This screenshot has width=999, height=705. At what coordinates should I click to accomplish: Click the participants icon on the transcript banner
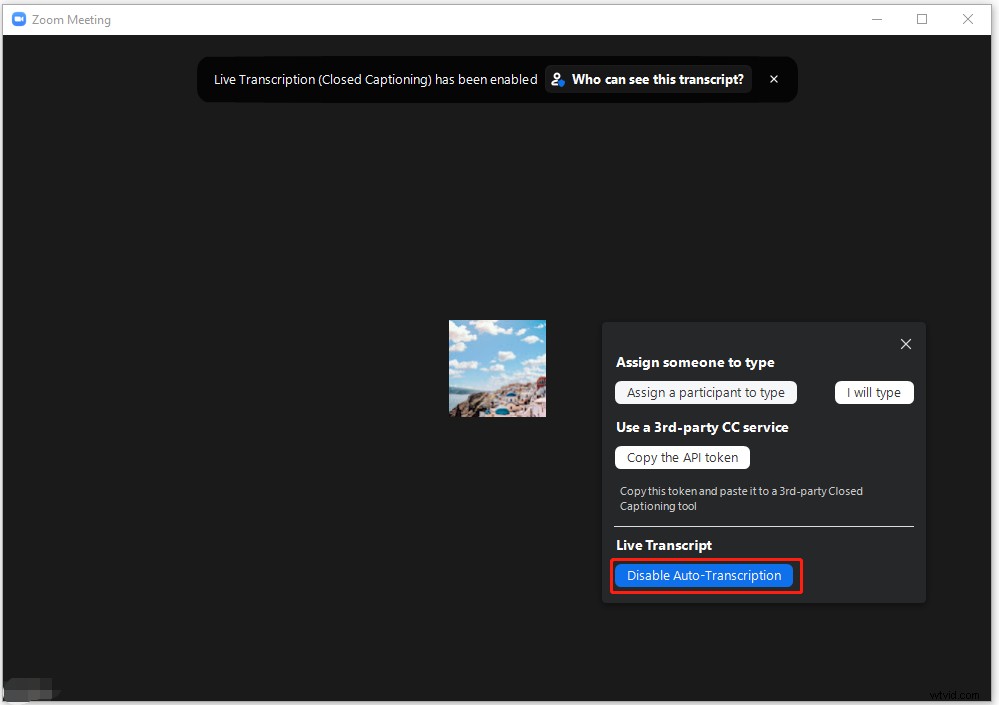pos(557,79)
